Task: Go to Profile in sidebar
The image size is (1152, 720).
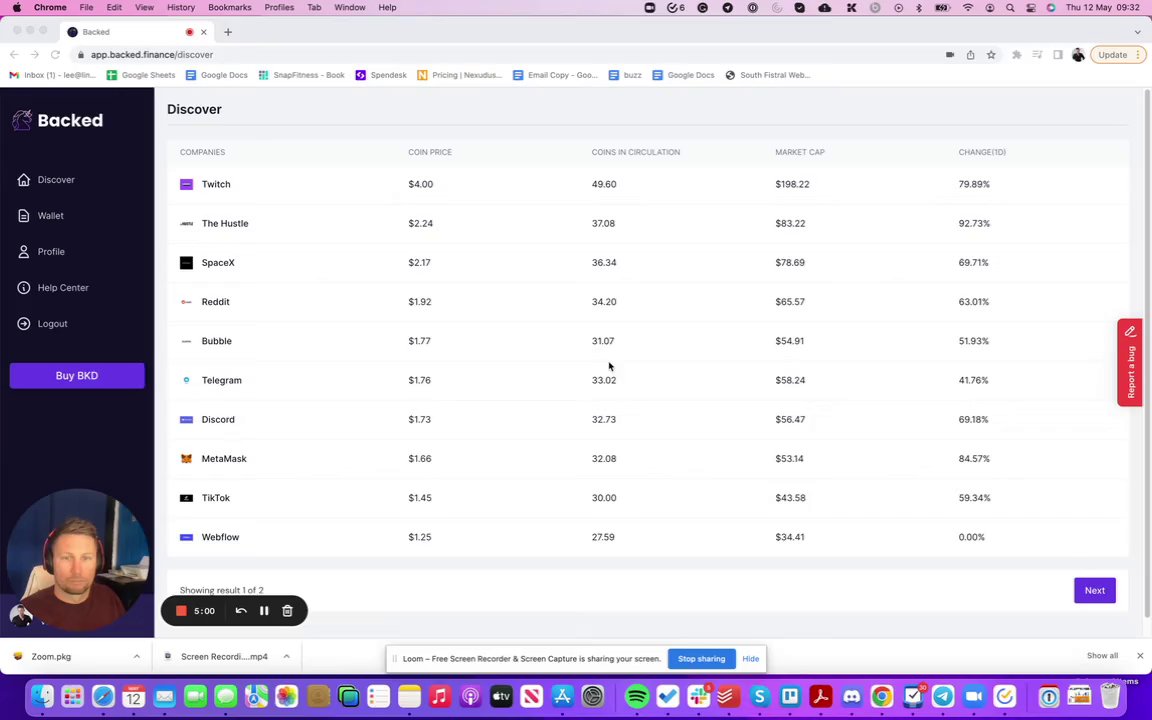Action: (x=42, y=252)
